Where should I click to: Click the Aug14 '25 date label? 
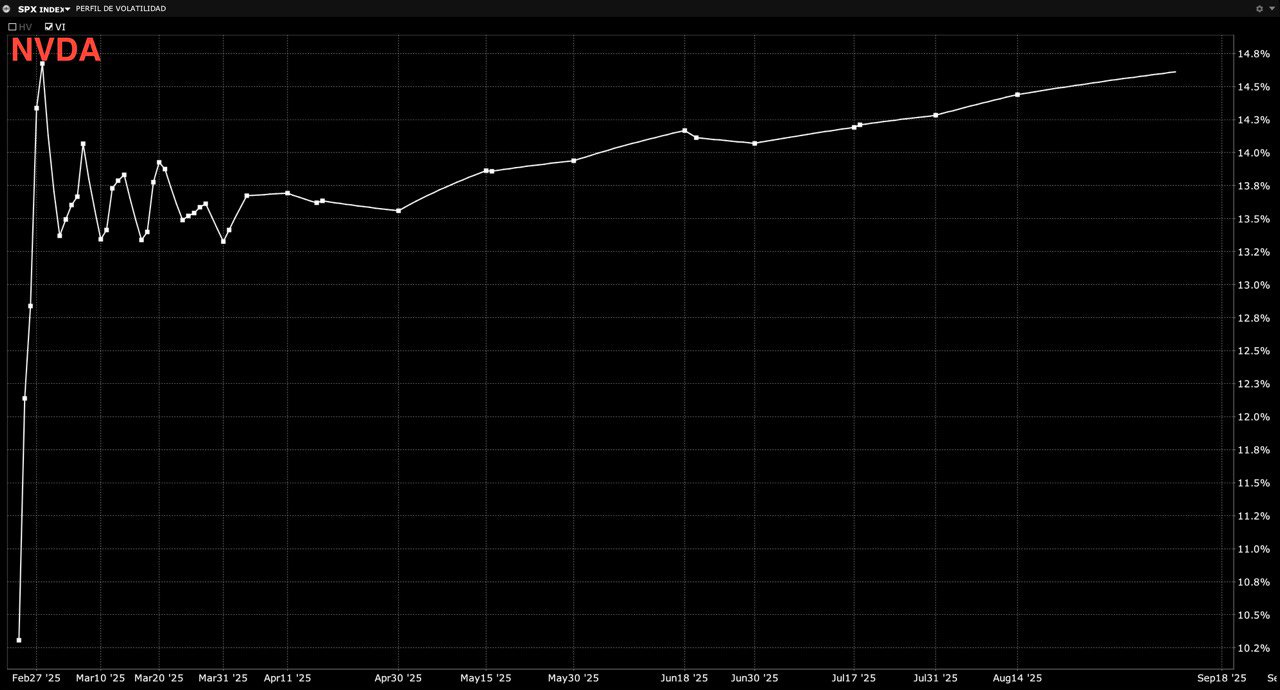pos(1017,678)
